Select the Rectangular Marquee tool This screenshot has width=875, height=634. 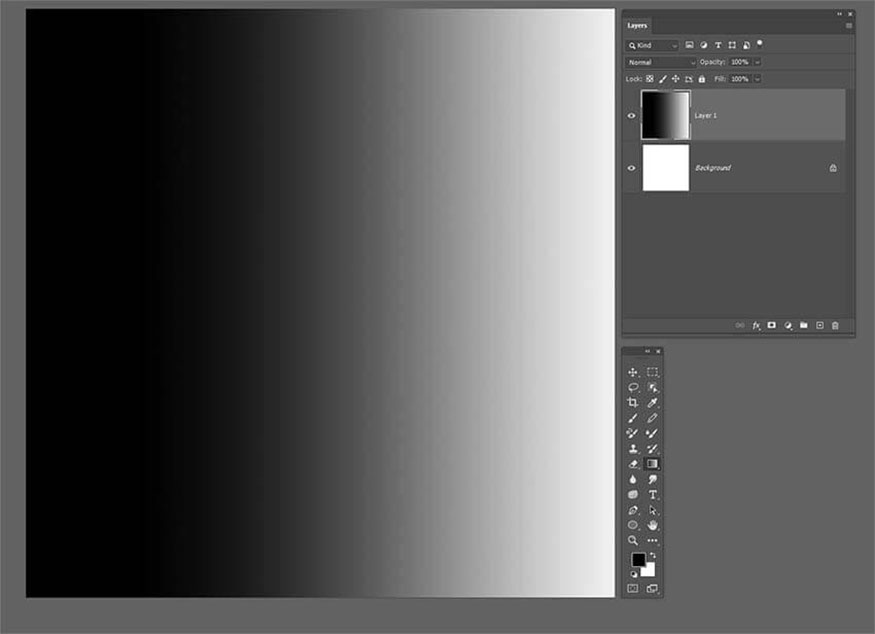coord(652,372)
